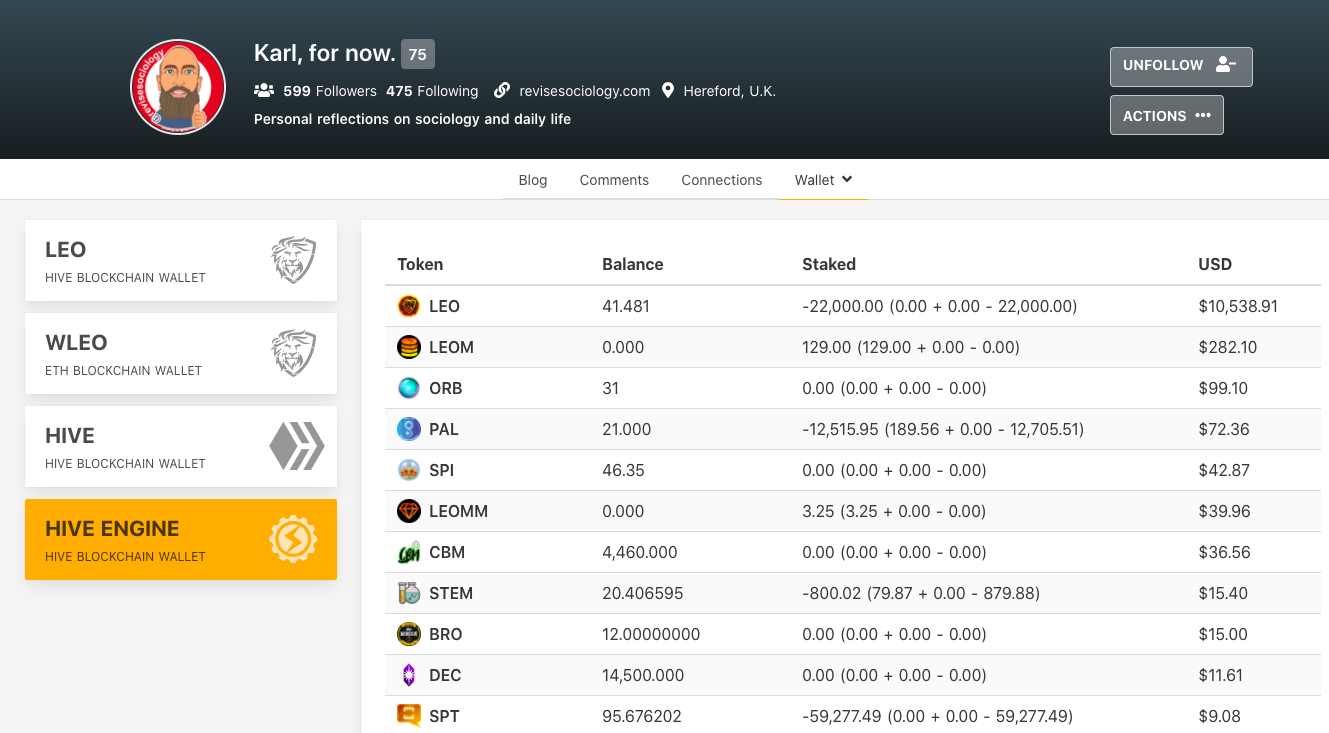Open the 599 Followers list
Screen dimensions: 1329x733
click(330, 91)
